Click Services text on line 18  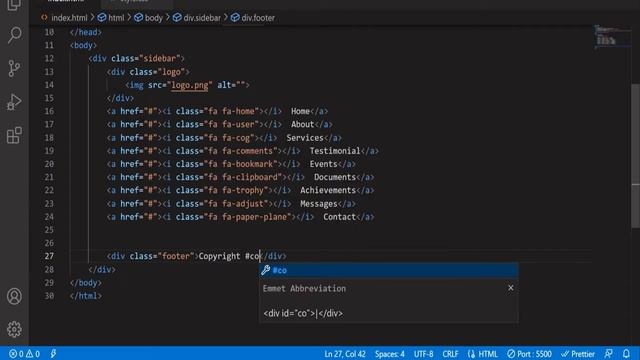305,138
